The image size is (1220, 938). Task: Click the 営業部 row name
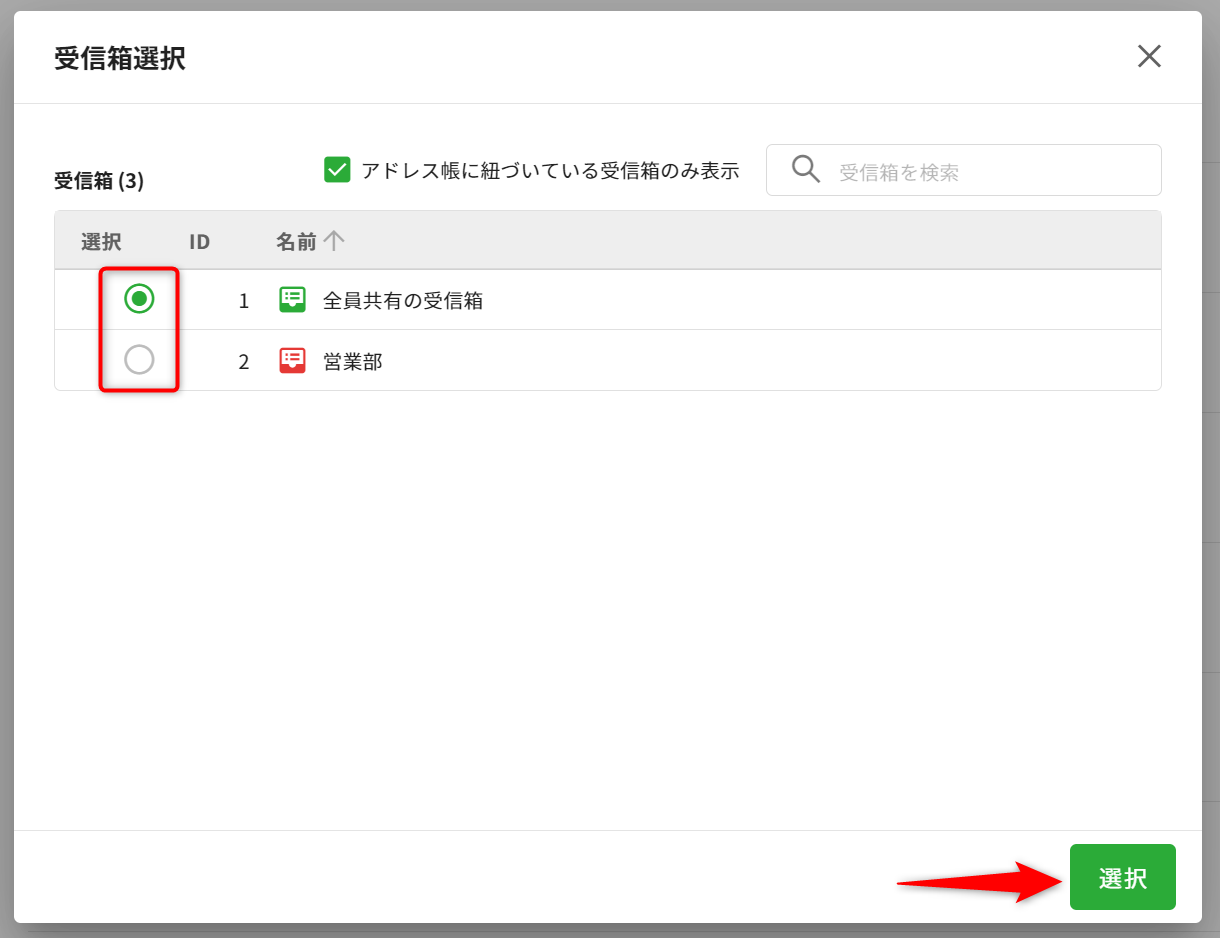[353, 362]
